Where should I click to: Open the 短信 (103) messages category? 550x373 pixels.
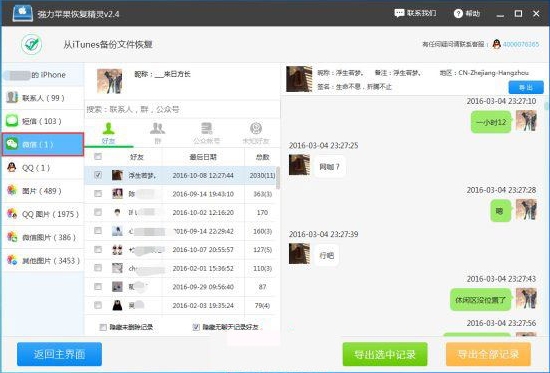[43, 121]
